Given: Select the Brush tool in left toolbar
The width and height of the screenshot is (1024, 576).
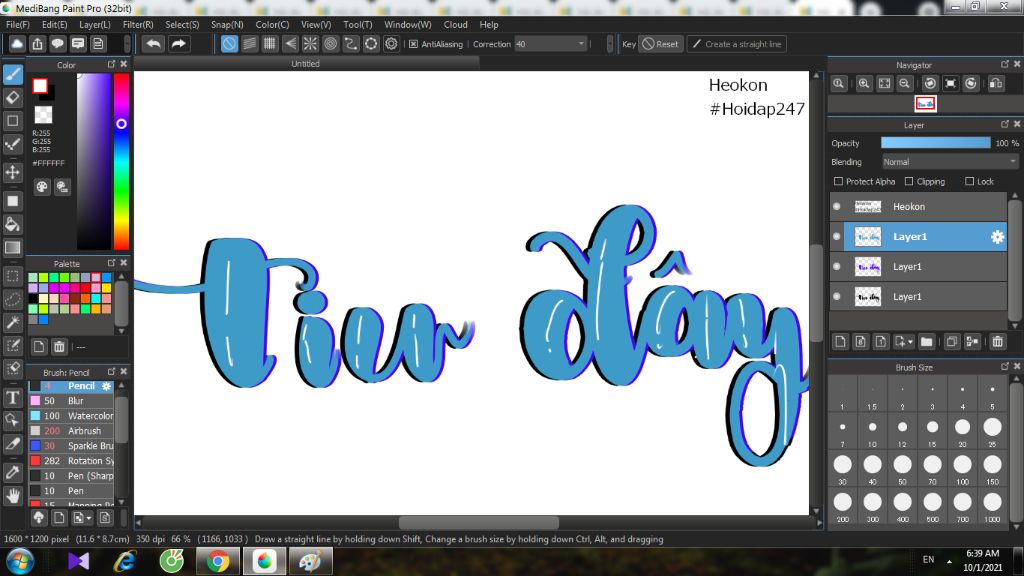Looking at the screenshot, I should coord(12,74).
